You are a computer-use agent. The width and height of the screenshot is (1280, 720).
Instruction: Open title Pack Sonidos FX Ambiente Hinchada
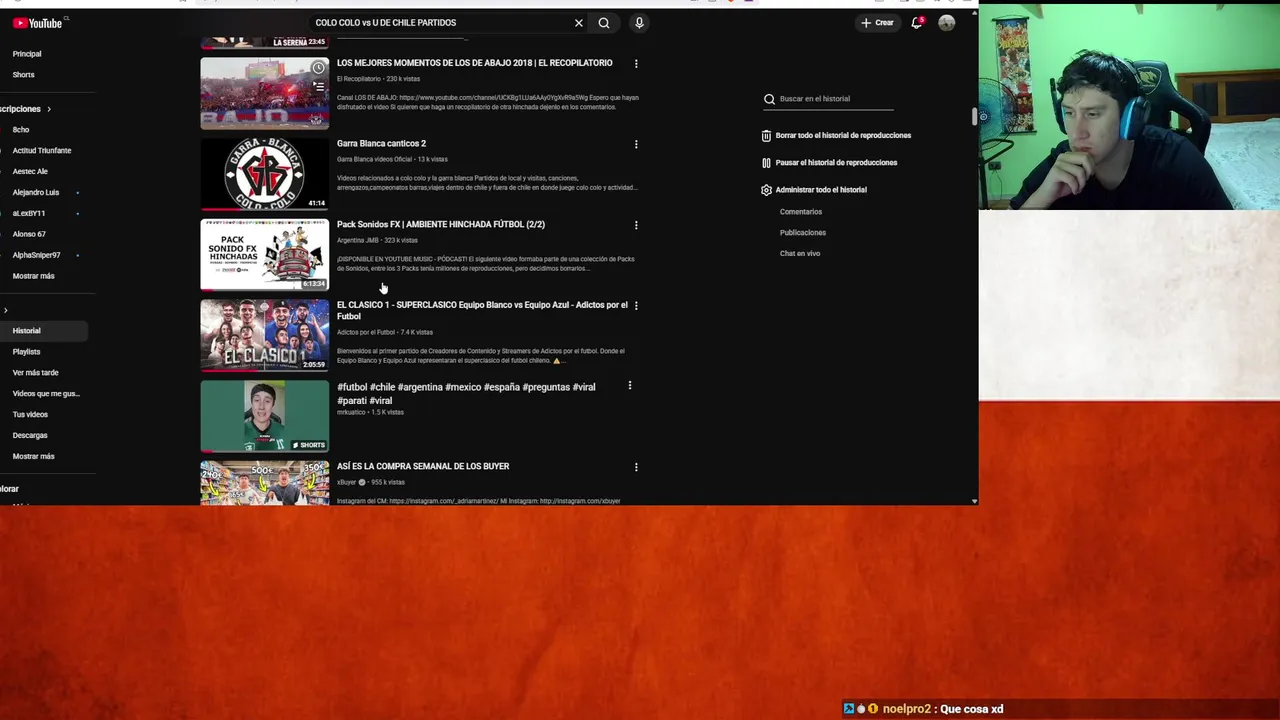point(441,225)
